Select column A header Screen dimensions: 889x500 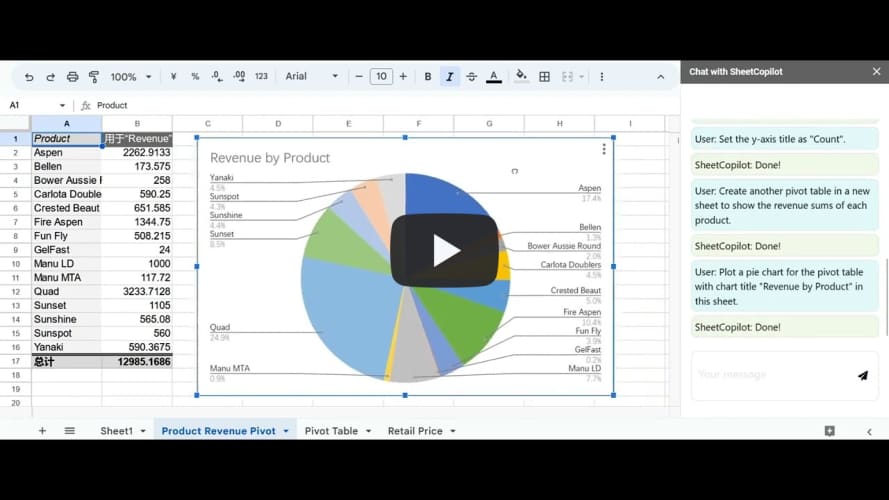tap(66, 123)
